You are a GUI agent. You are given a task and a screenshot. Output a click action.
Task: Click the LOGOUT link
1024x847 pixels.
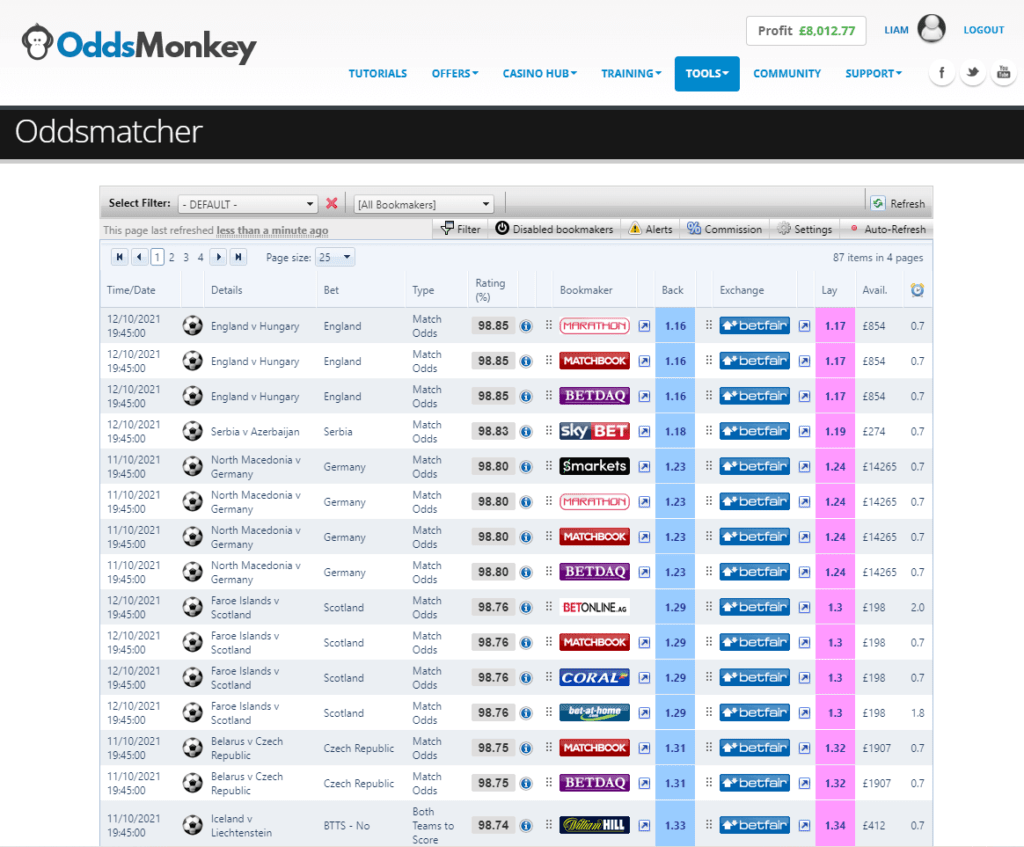(x=983, y=30)
